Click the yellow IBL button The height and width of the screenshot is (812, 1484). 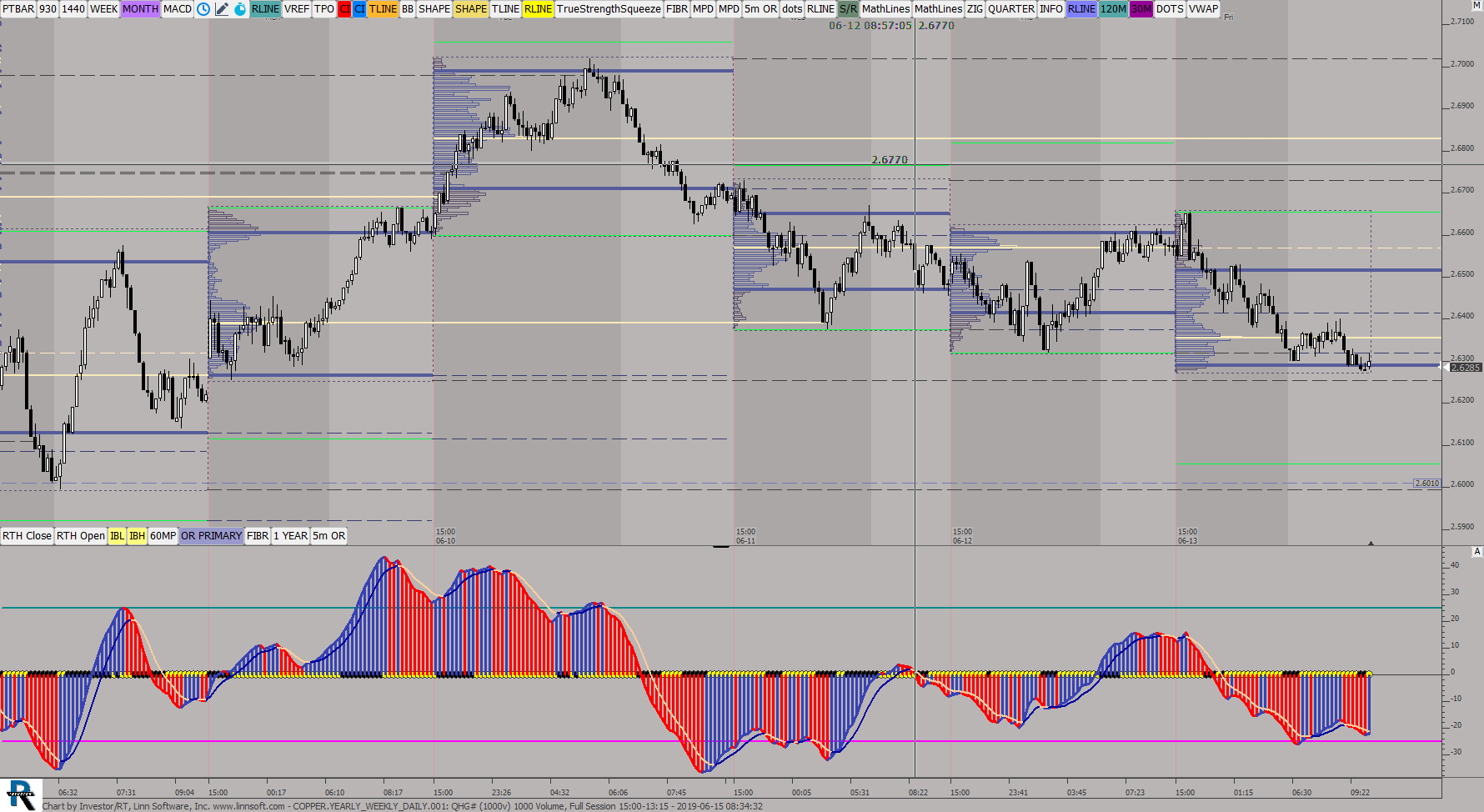click(x=117, y=536)
